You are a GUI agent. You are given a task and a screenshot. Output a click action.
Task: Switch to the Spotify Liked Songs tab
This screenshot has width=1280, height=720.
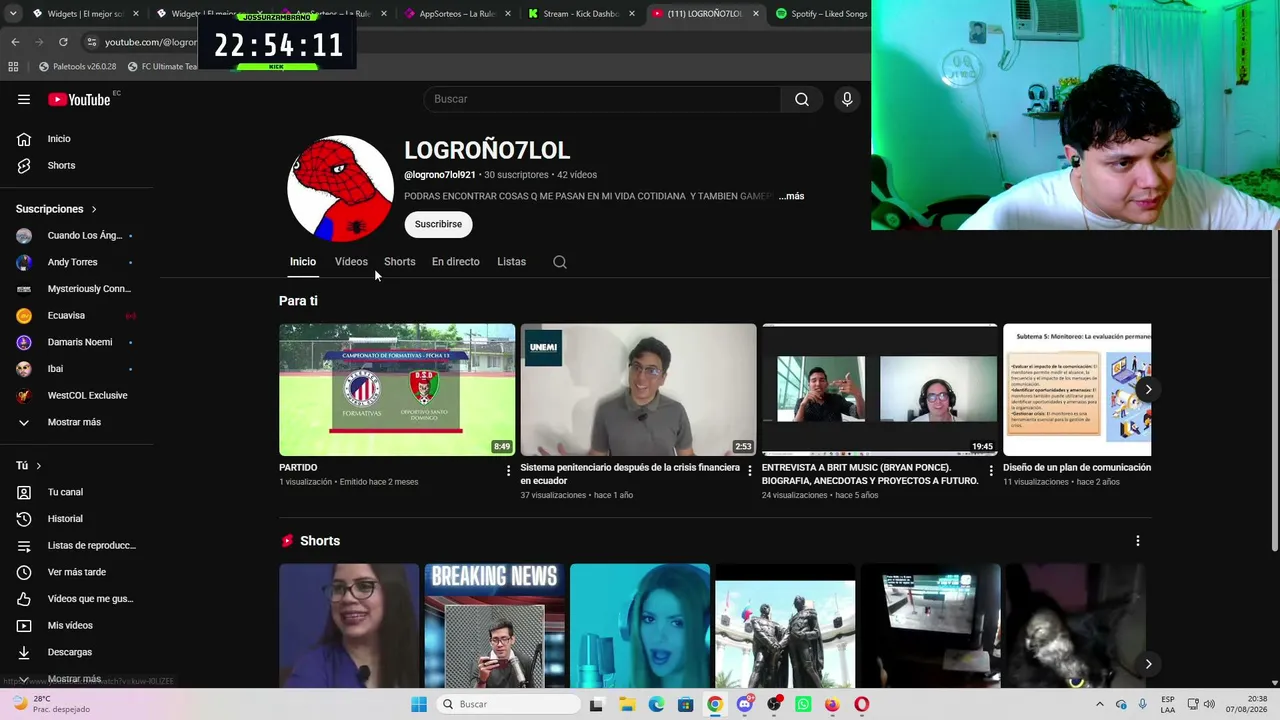point(821,14)
